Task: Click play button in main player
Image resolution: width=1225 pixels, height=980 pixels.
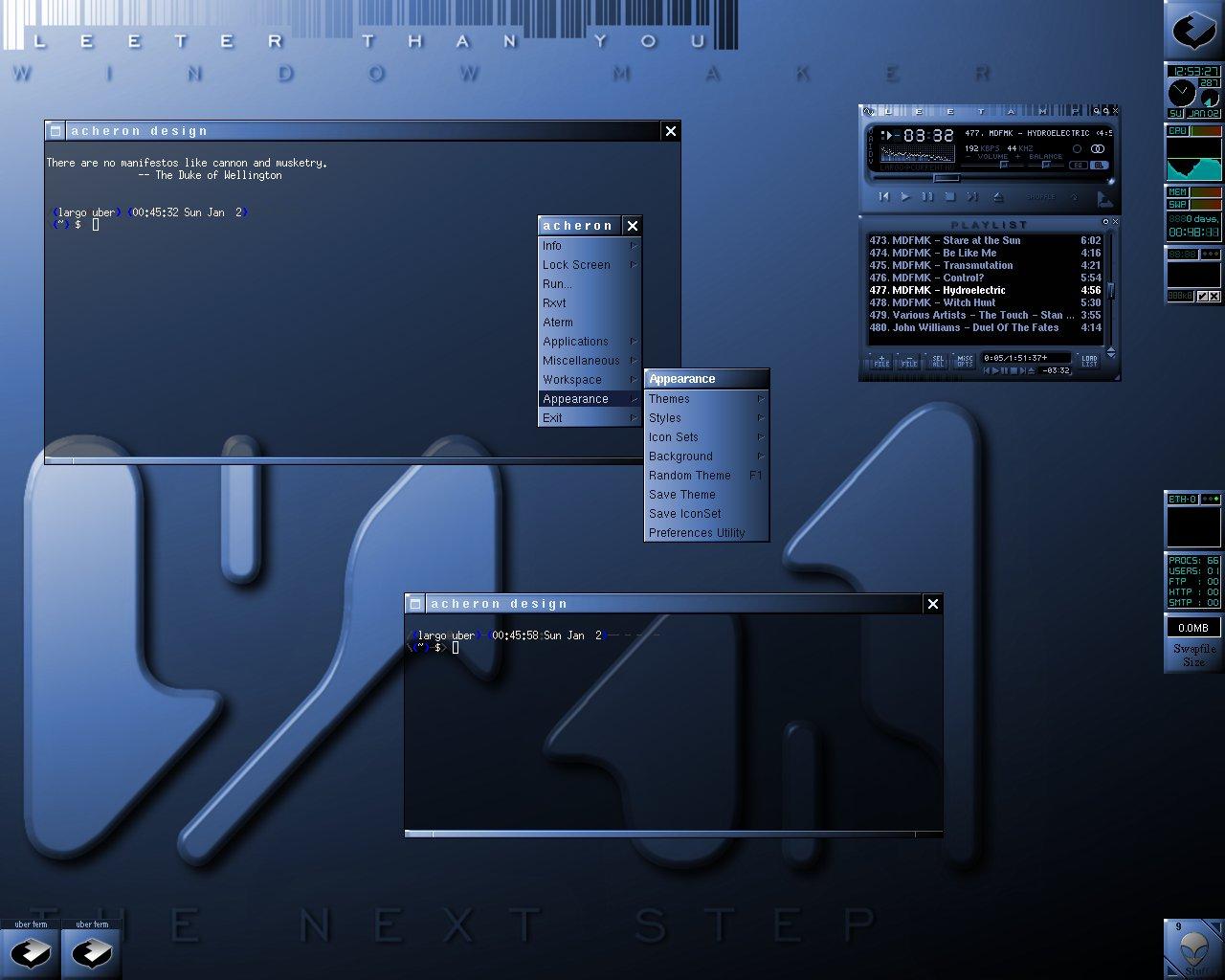Action: [905, 196]
